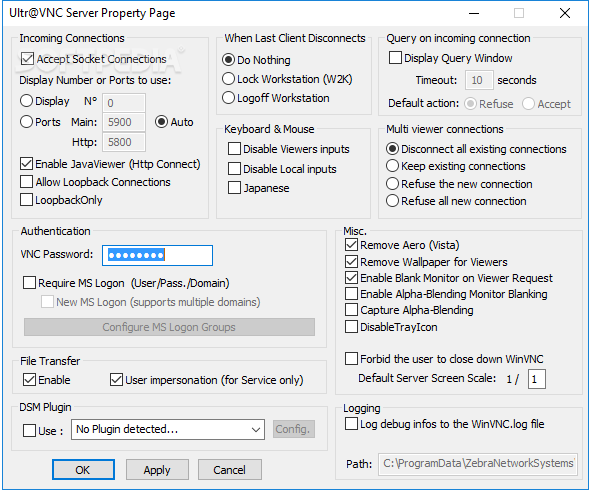Click the Timeout seconds field
Screen dimensions: 589x490
tap(479, 80)
